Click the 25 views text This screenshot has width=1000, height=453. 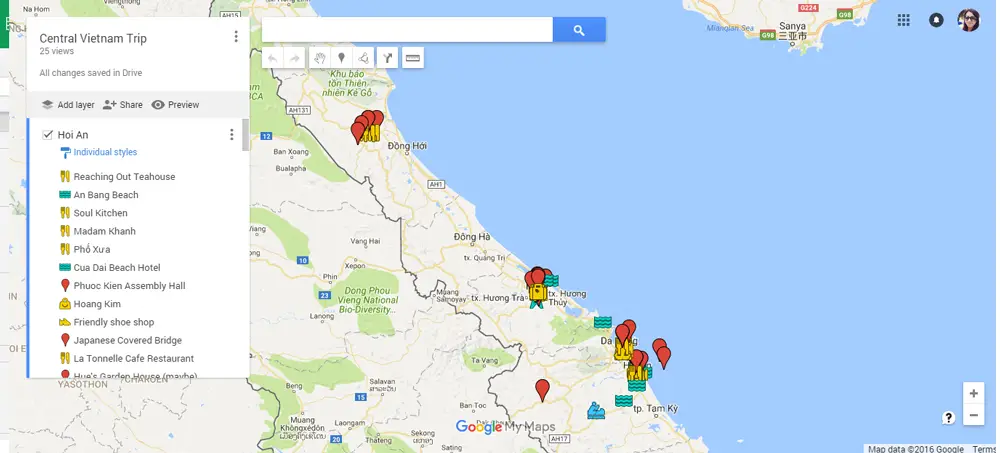[x=56, y=52]
